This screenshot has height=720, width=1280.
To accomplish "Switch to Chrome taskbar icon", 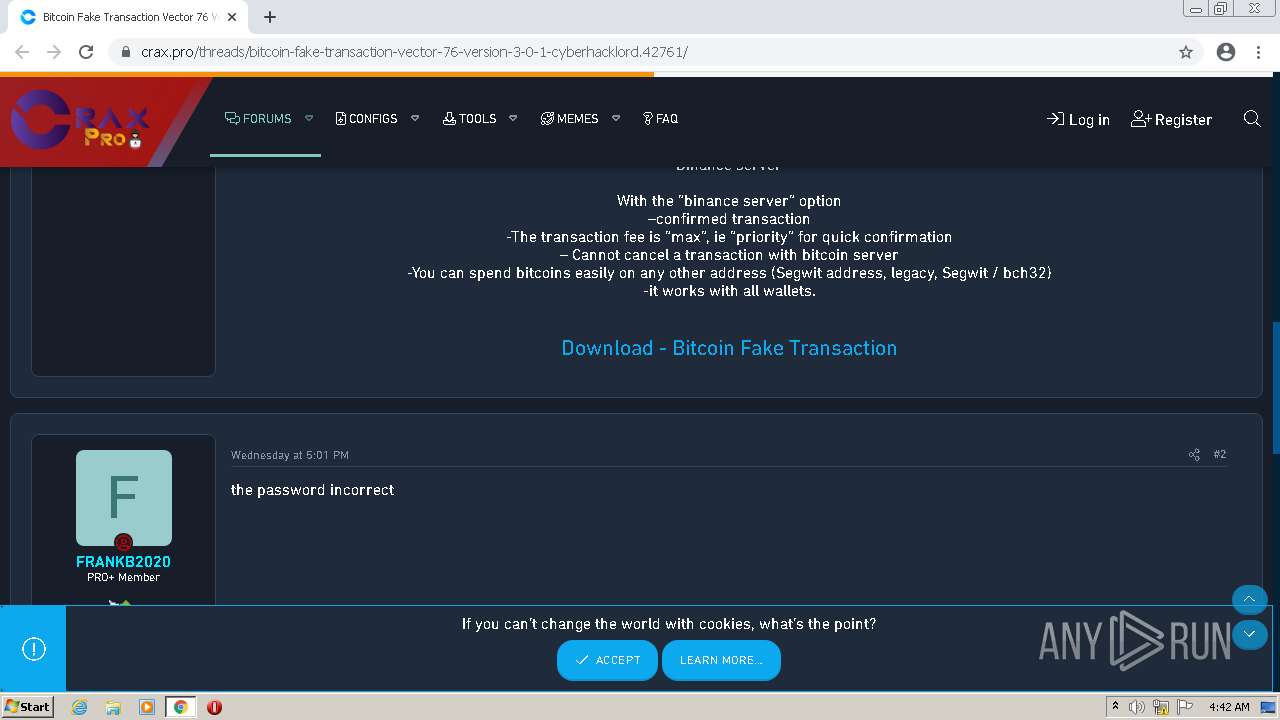I will point(180,707).
